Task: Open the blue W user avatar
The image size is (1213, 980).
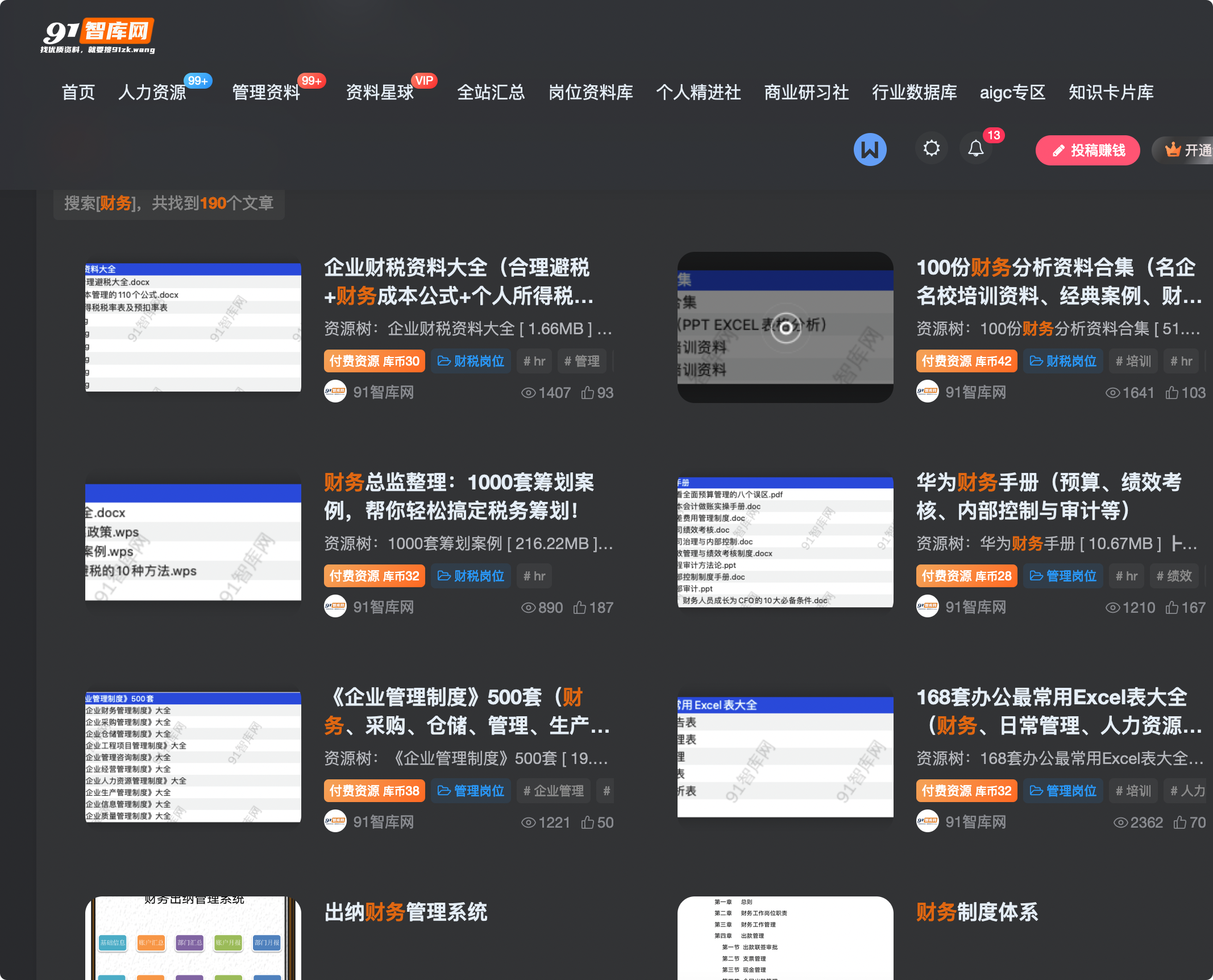Action: click(870, 150)
